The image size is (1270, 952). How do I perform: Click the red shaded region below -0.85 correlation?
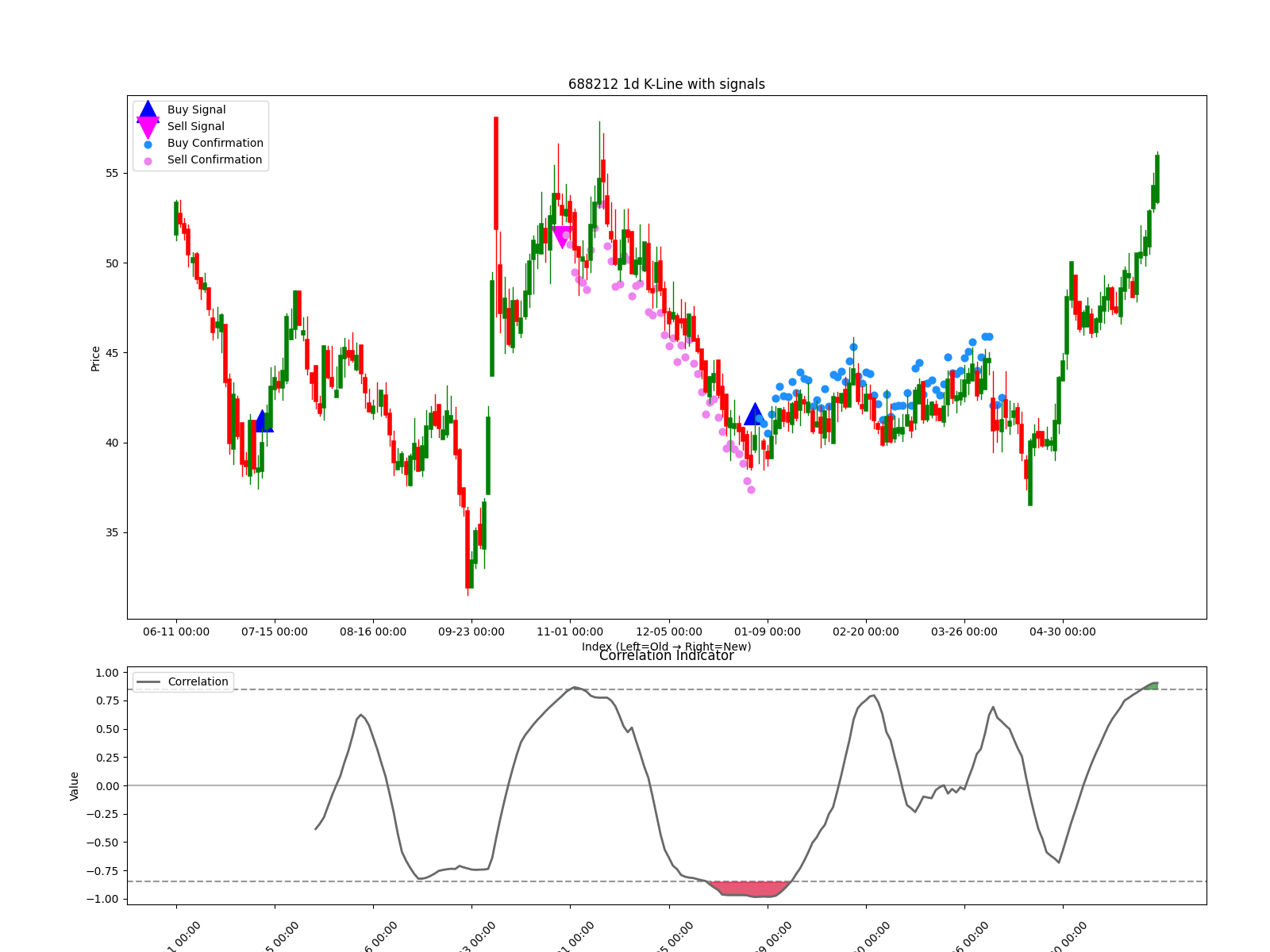point(749,889)
